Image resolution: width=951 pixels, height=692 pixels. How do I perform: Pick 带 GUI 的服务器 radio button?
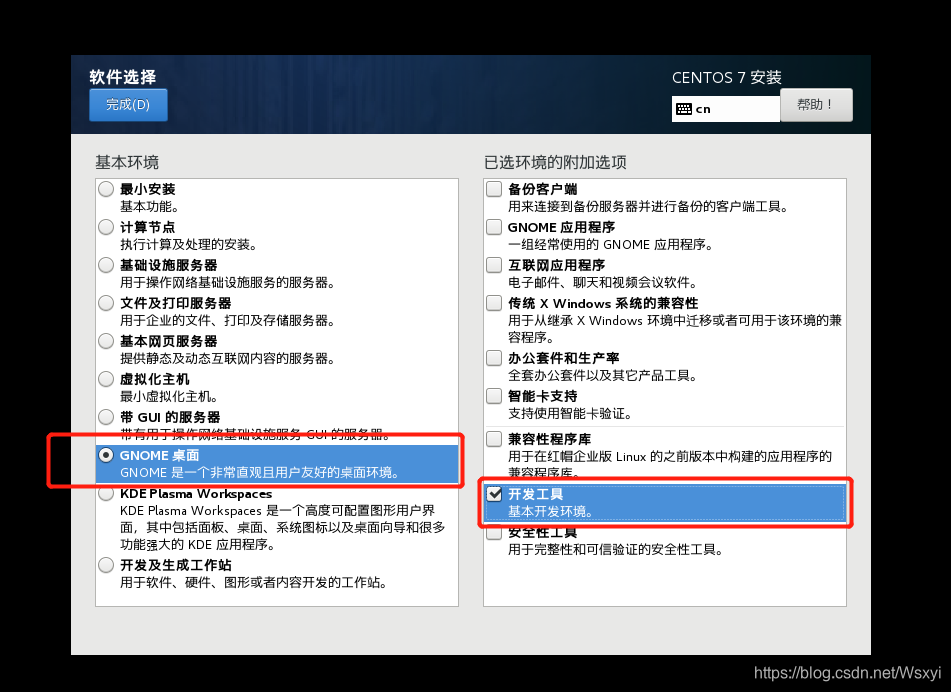[x=106, y=417]
